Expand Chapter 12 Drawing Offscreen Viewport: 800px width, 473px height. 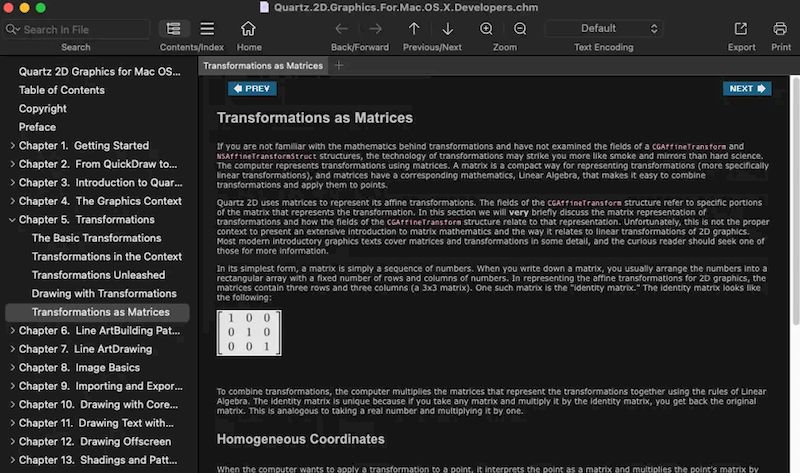[12, 441]
